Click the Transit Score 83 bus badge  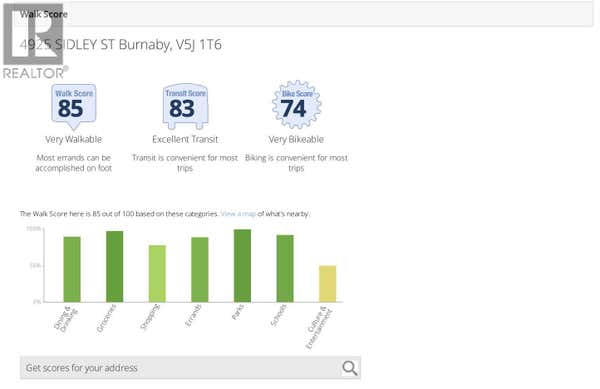click(186, 107)
